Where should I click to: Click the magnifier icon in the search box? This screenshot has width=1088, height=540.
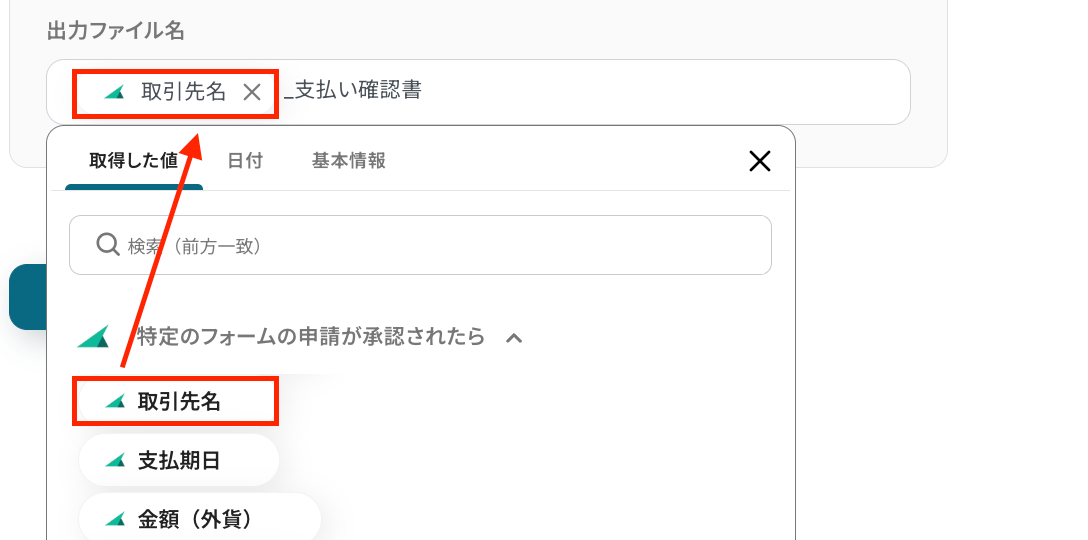(x=108, y=244)
